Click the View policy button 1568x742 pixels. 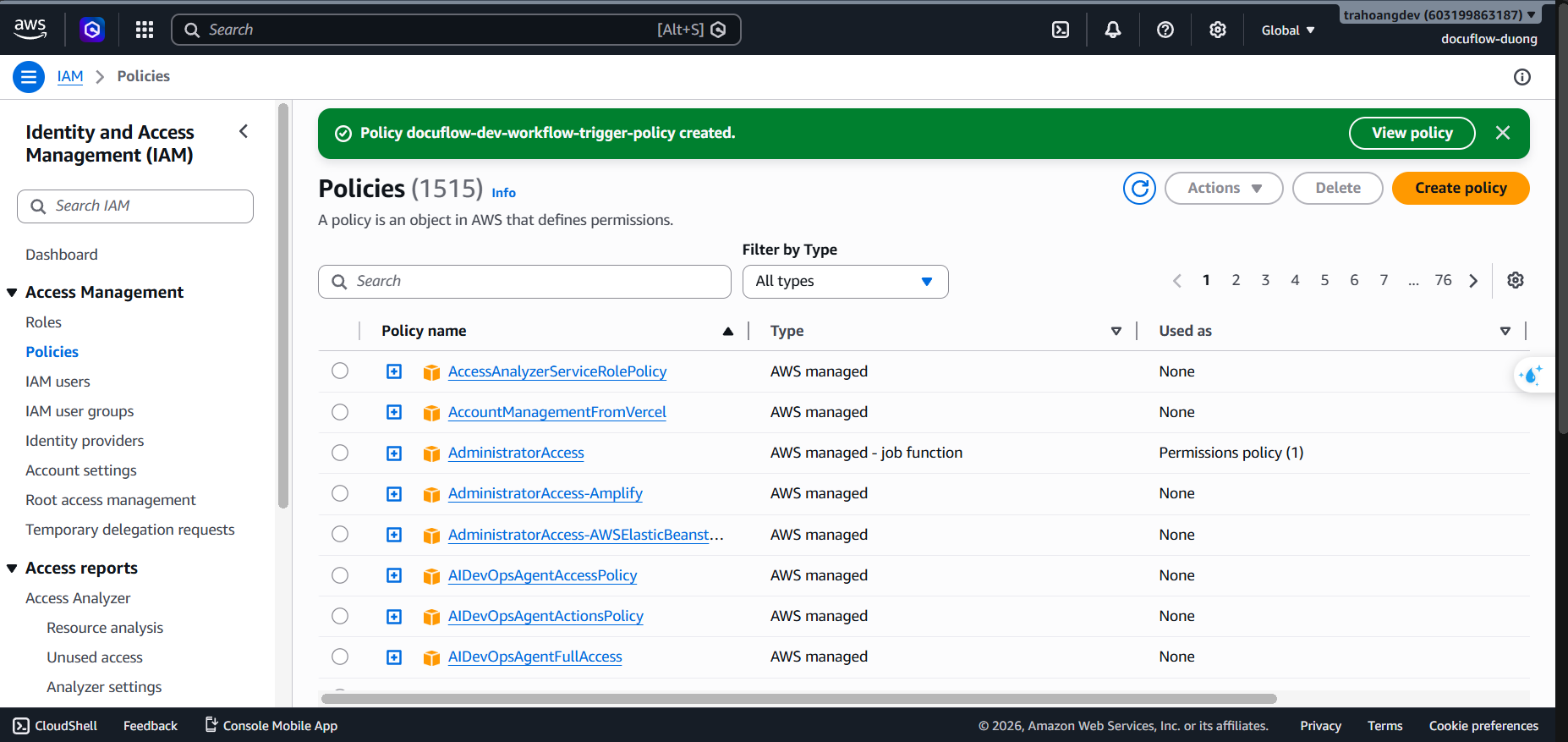(1412, 133)
